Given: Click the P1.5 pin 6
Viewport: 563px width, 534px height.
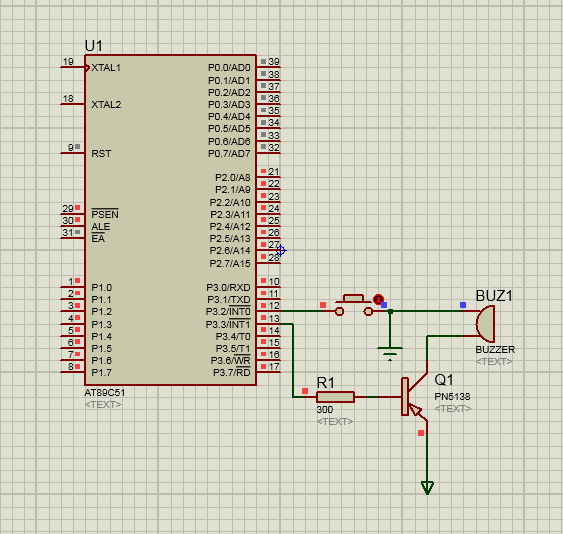Looking at the screenshot, I should point(73,348).
